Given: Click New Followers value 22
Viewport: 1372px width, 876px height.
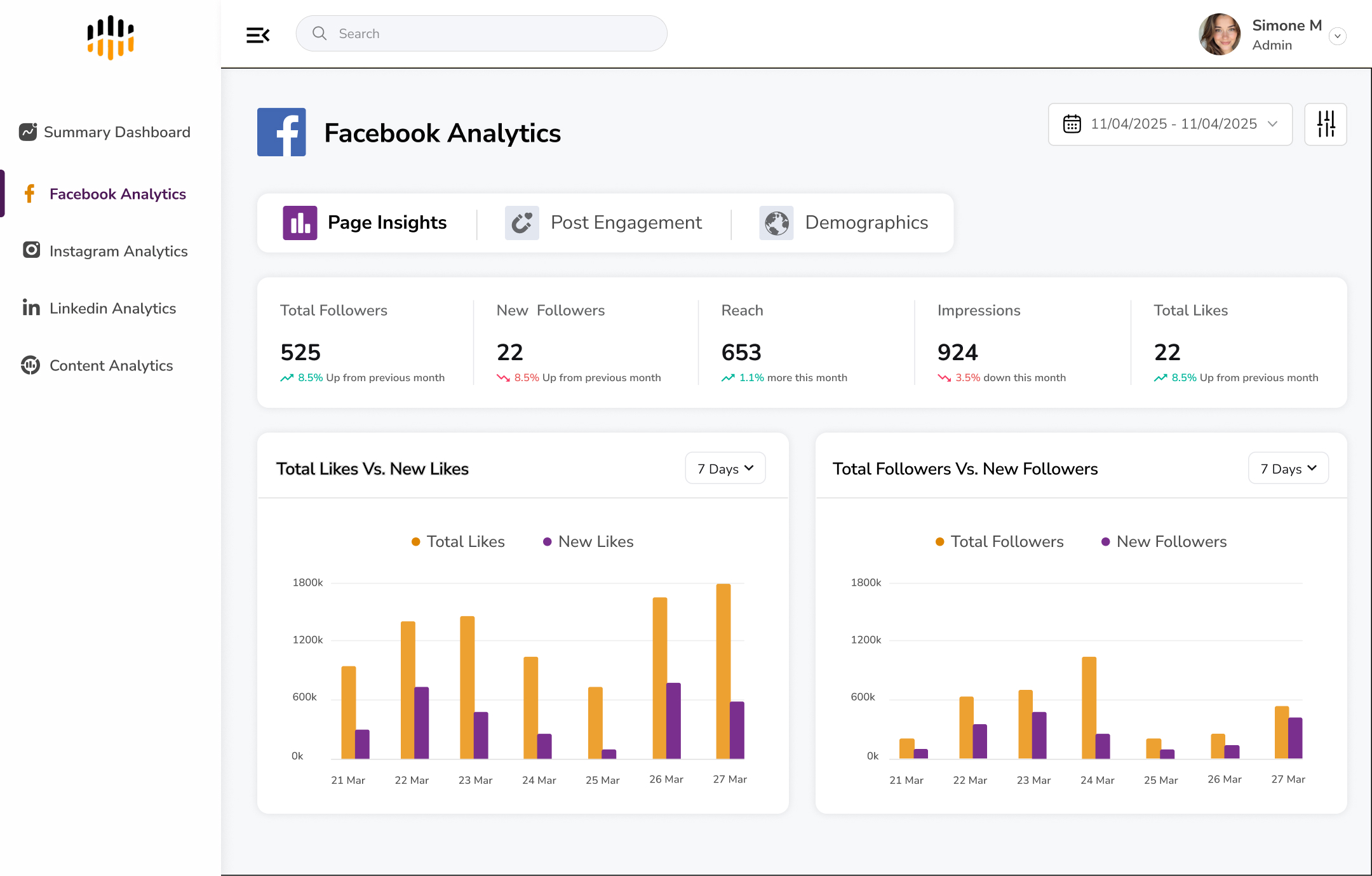Looking at the screenshot, I should [510, 352].
